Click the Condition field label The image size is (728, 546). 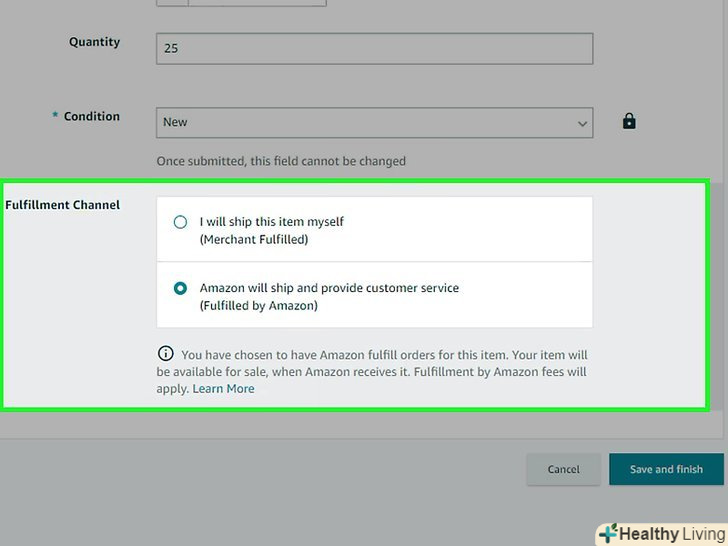coord(91,116)
